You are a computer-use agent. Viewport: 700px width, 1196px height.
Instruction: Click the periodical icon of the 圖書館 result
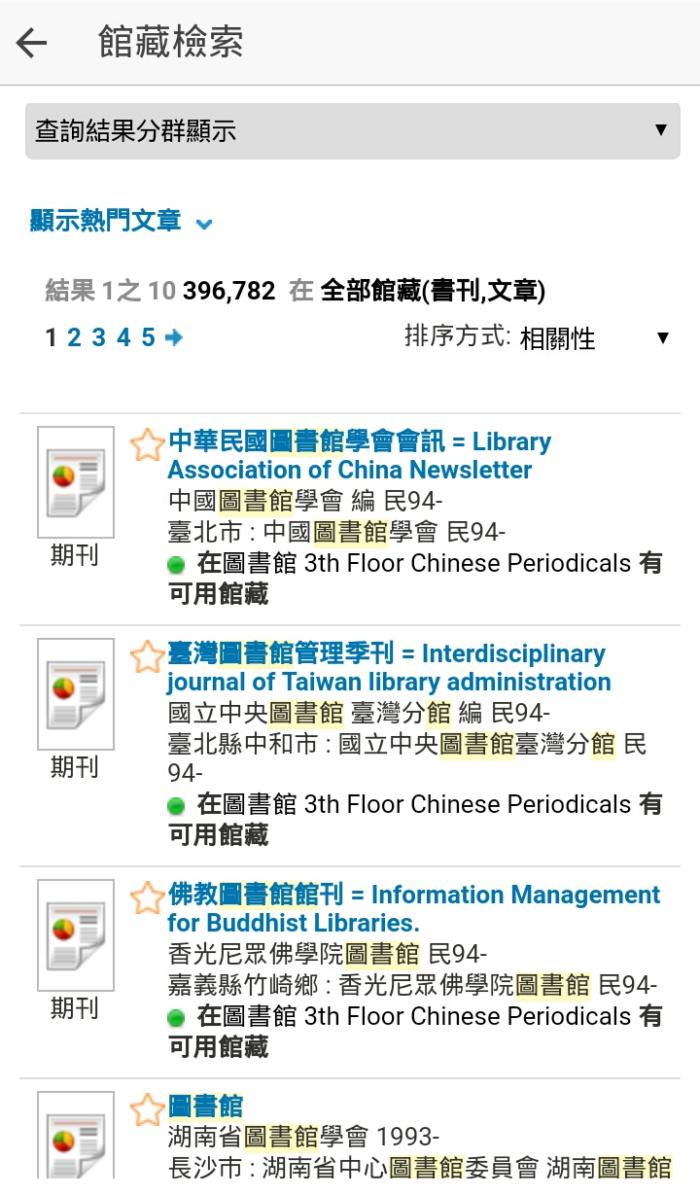(75, 1136)
